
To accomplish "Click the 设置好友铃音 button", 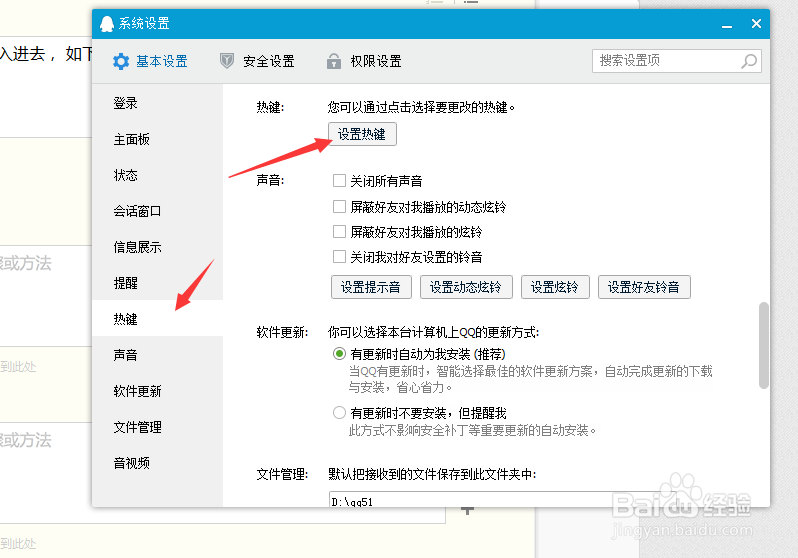I will pos(644,287).
